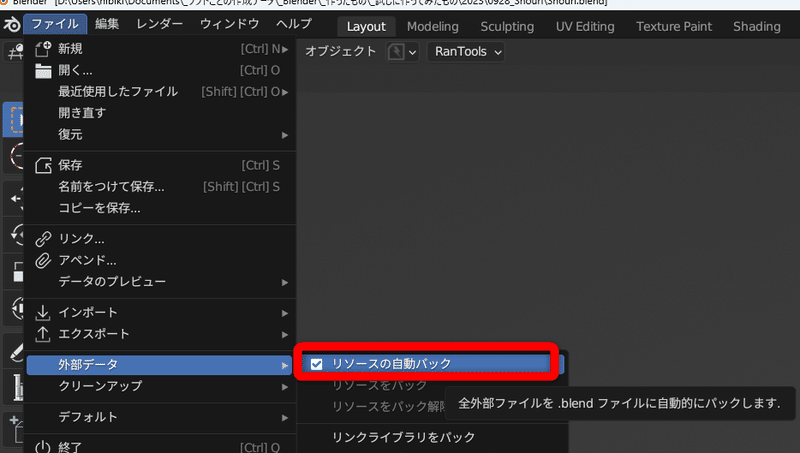Expand 最近使用したファイル submenu
Image resolution: width=800 pixels, height=453 pixels.
click(159, 92)
